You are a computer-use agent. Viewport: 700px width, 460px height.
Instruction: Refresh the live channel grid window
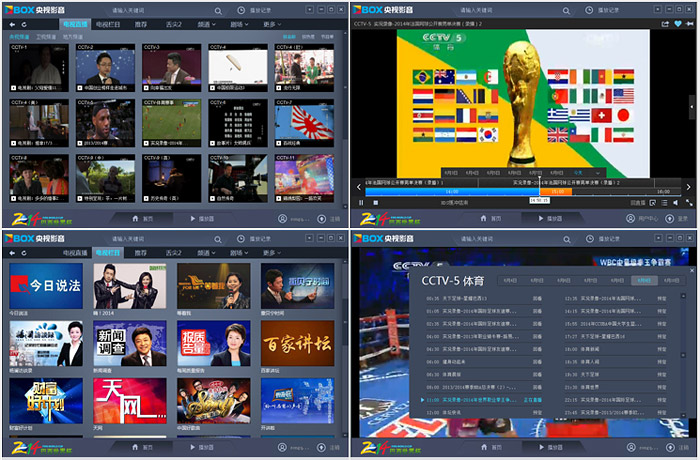coord(24,25)
